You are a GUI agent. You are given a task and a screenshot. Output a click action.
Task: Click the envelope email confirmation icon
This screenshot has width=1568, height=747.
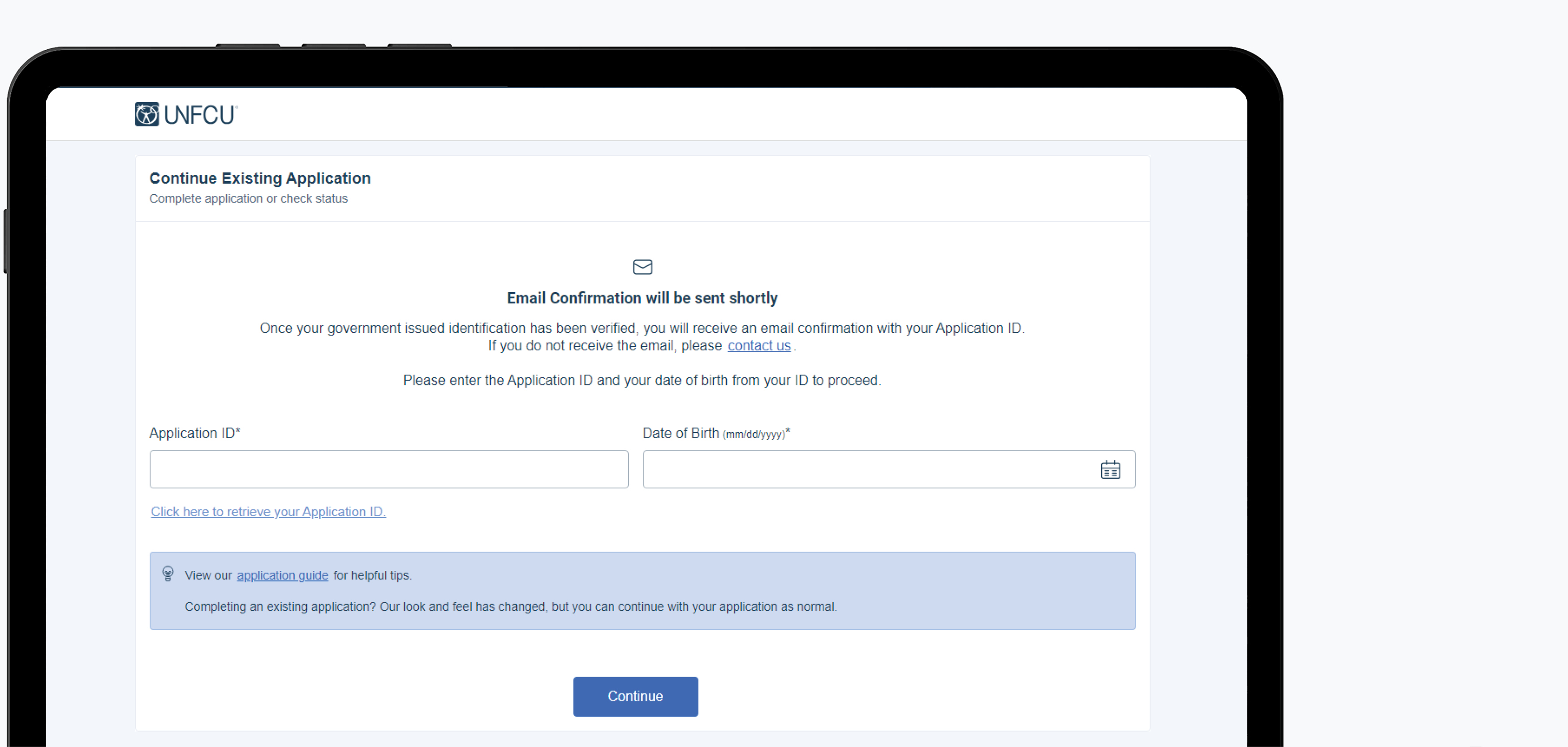coord(642,267)
